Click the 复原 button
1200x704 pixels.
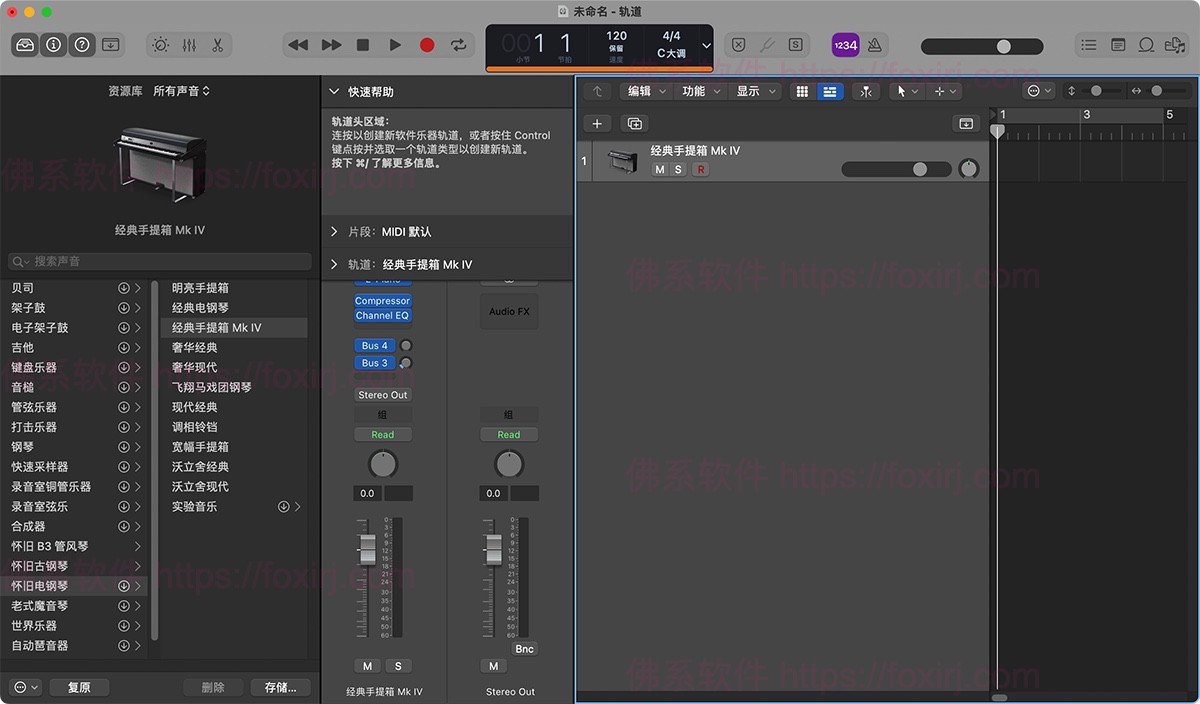pos(79,687)
